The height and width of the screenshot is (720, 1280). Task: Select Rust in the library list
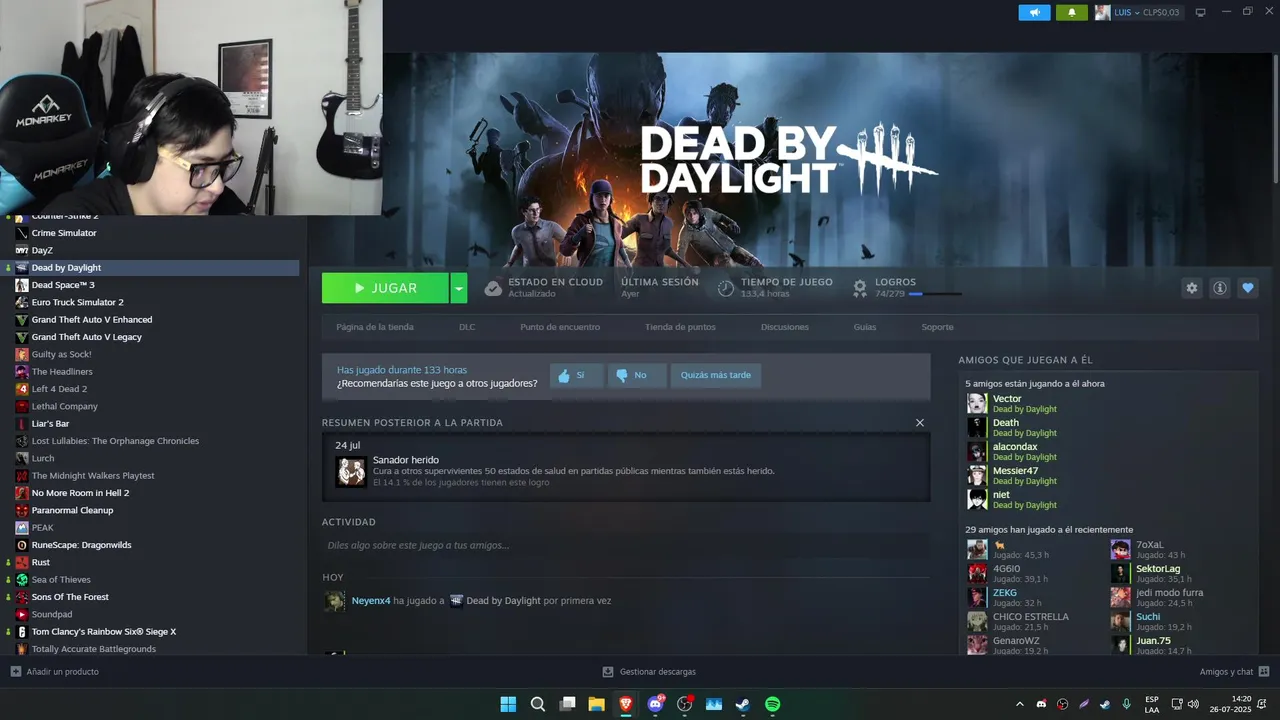pos(41,562)
